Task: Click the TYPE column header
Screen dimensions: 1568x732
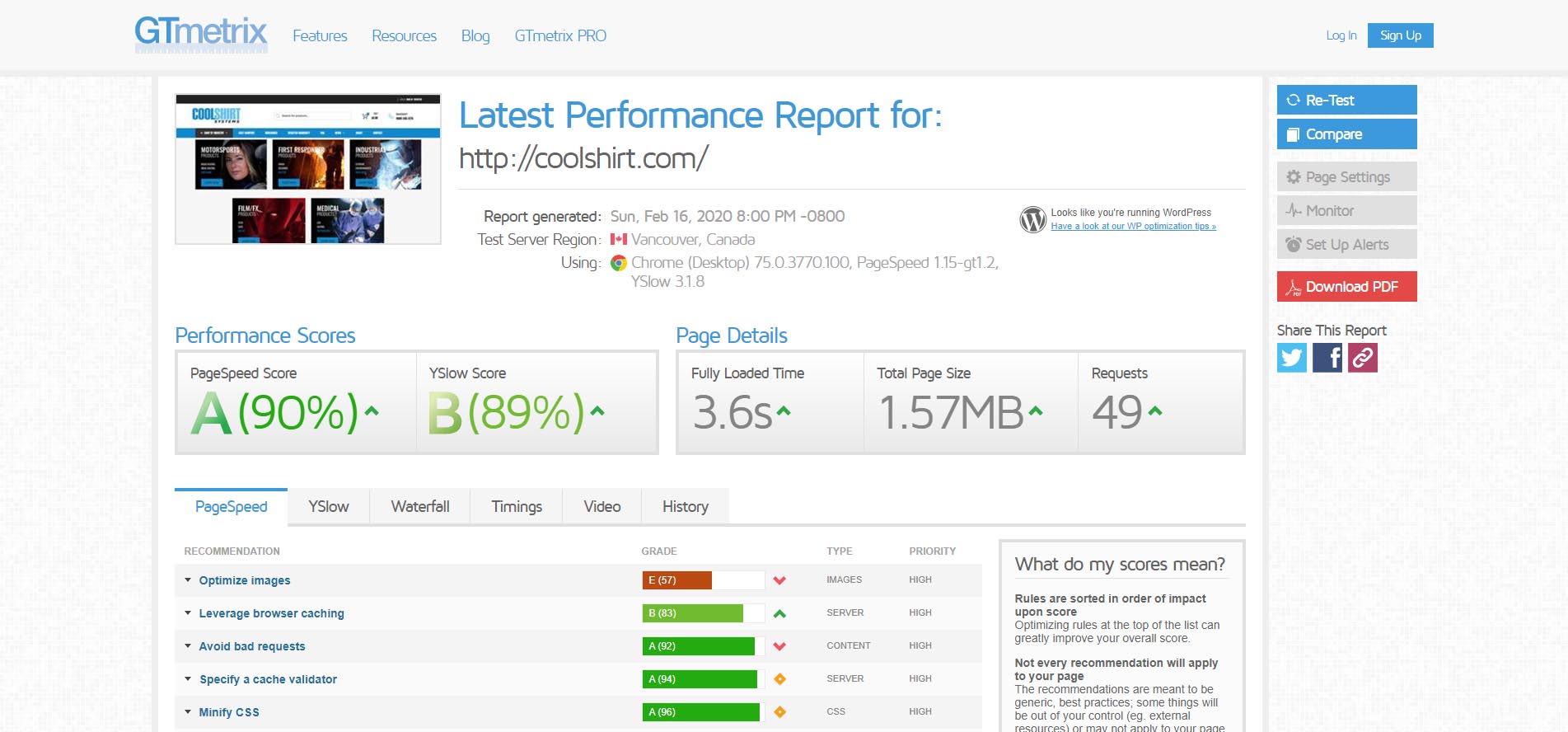Action: tap(840, 551)
